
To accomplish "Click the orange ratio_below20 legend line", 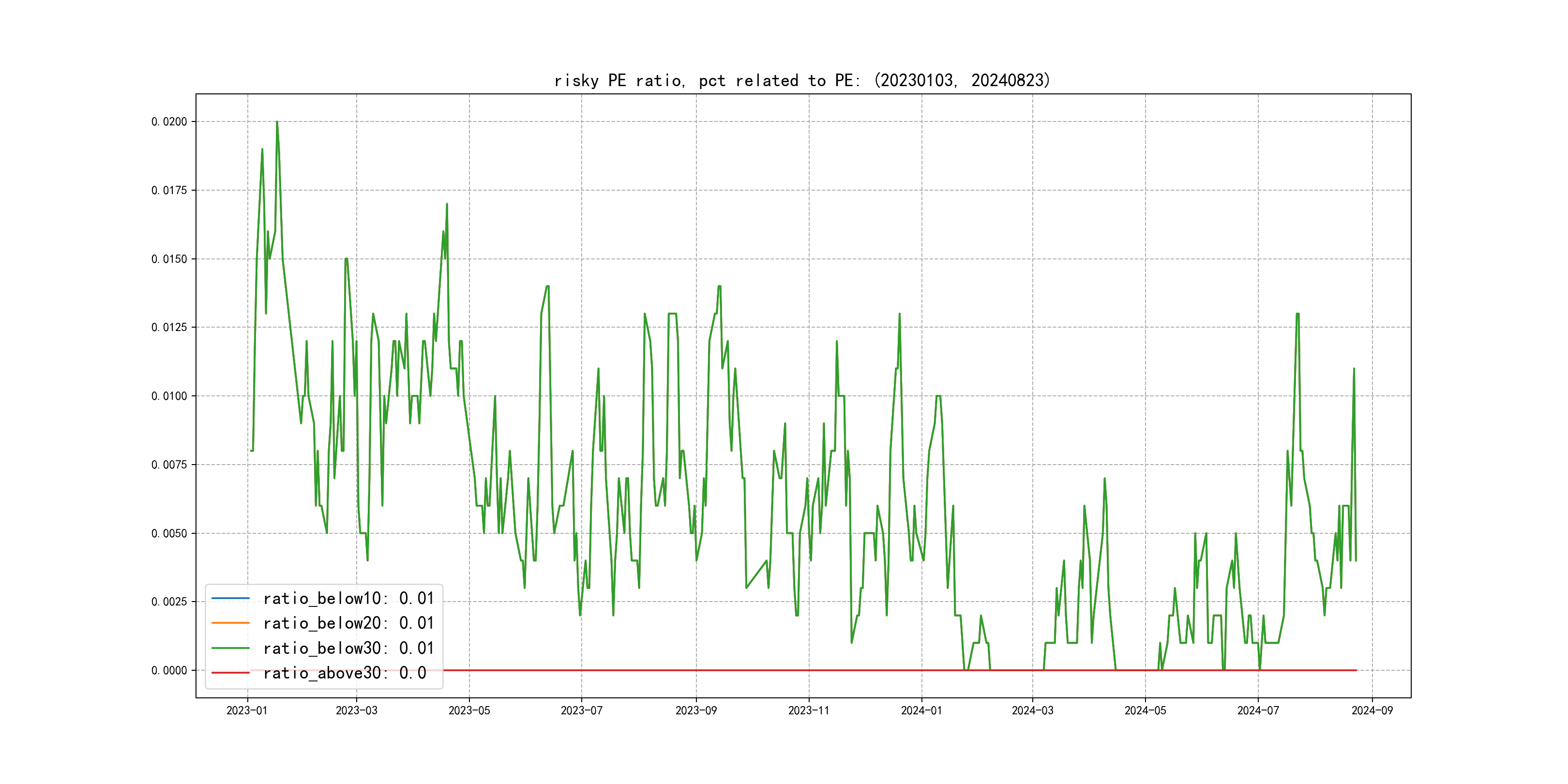I will [x=230, y=623].
